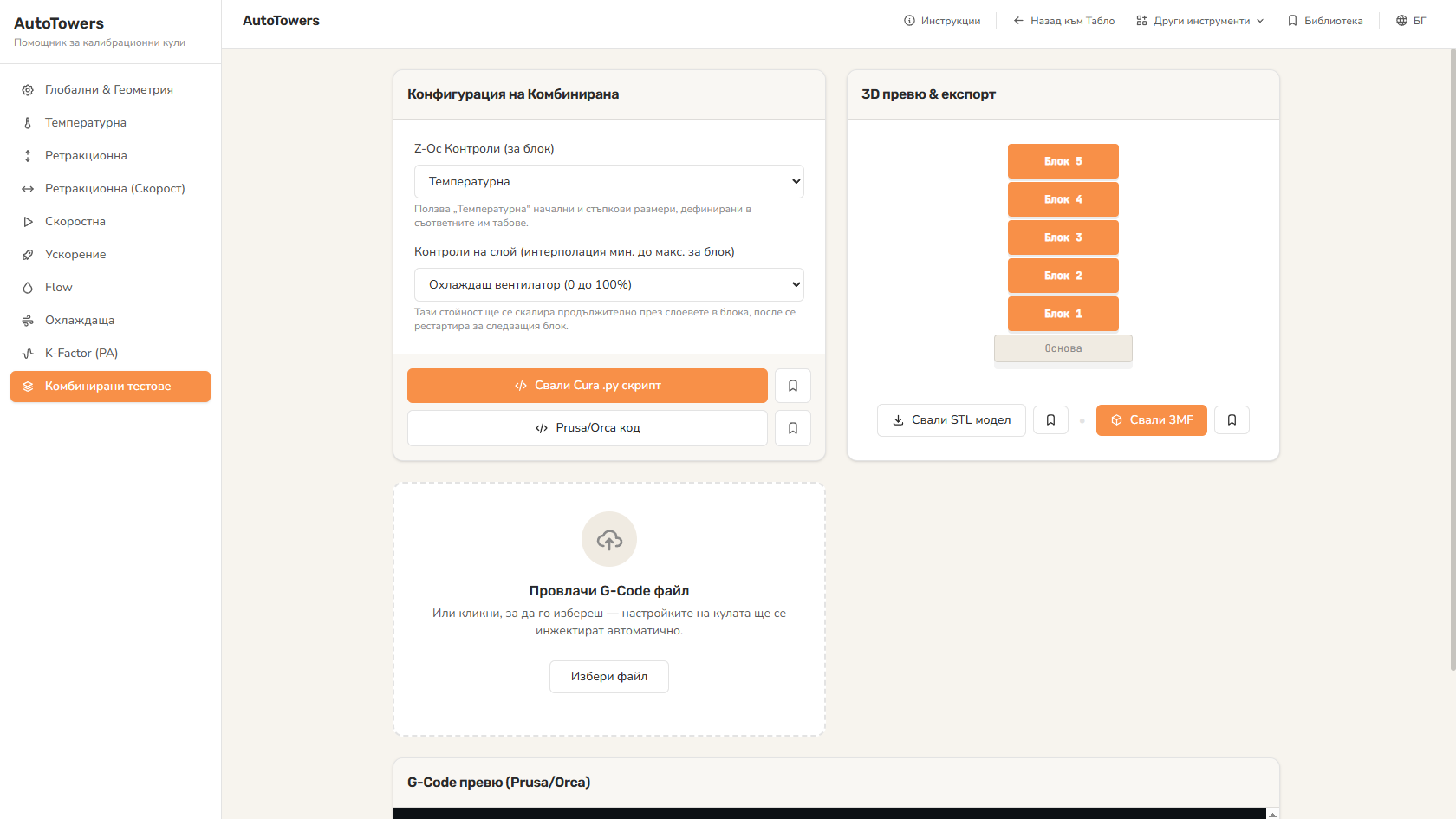Go to Глобални & Геометрия tab
Screen dimensions: 1456x819
(110, 90)
